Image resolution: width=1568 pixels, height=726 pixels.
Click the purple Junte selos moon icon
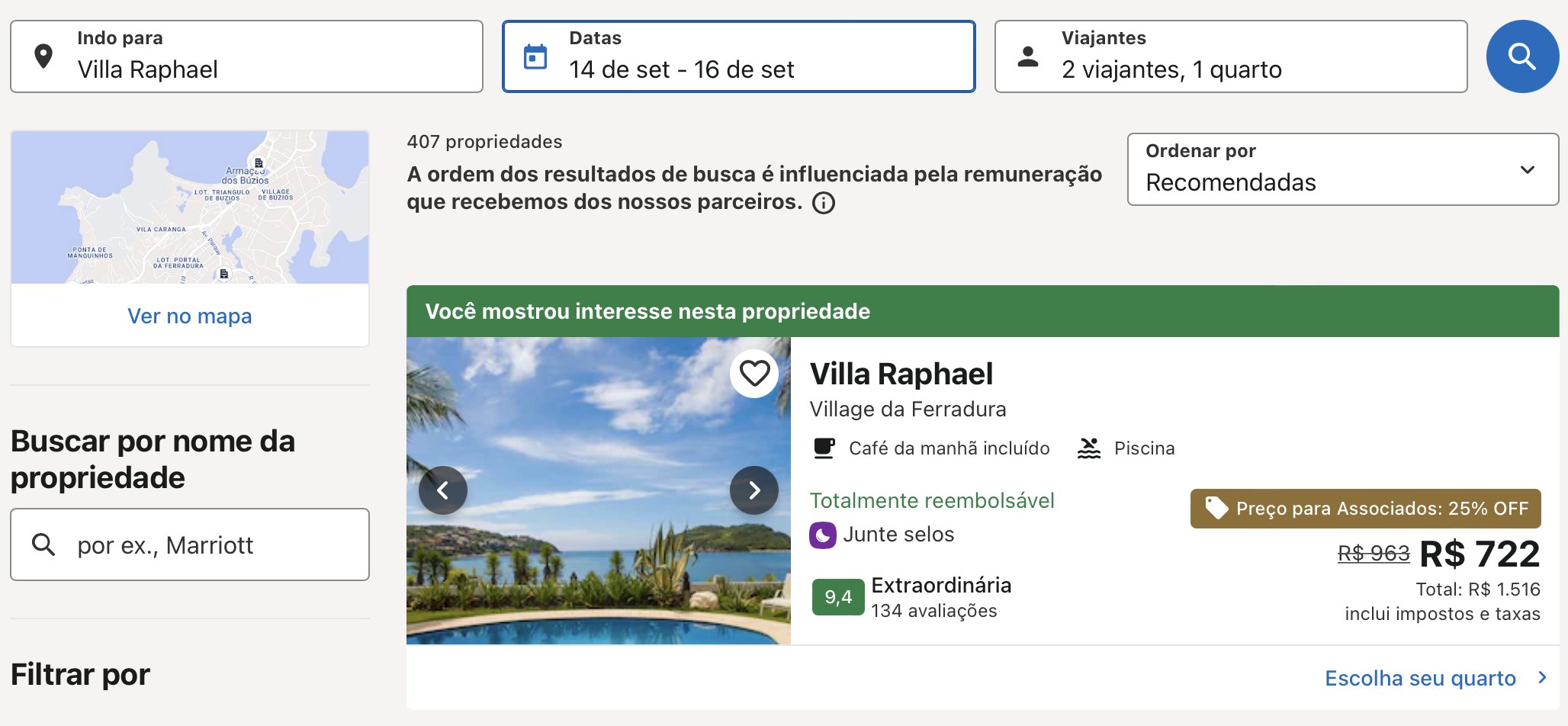pos(822,535)
